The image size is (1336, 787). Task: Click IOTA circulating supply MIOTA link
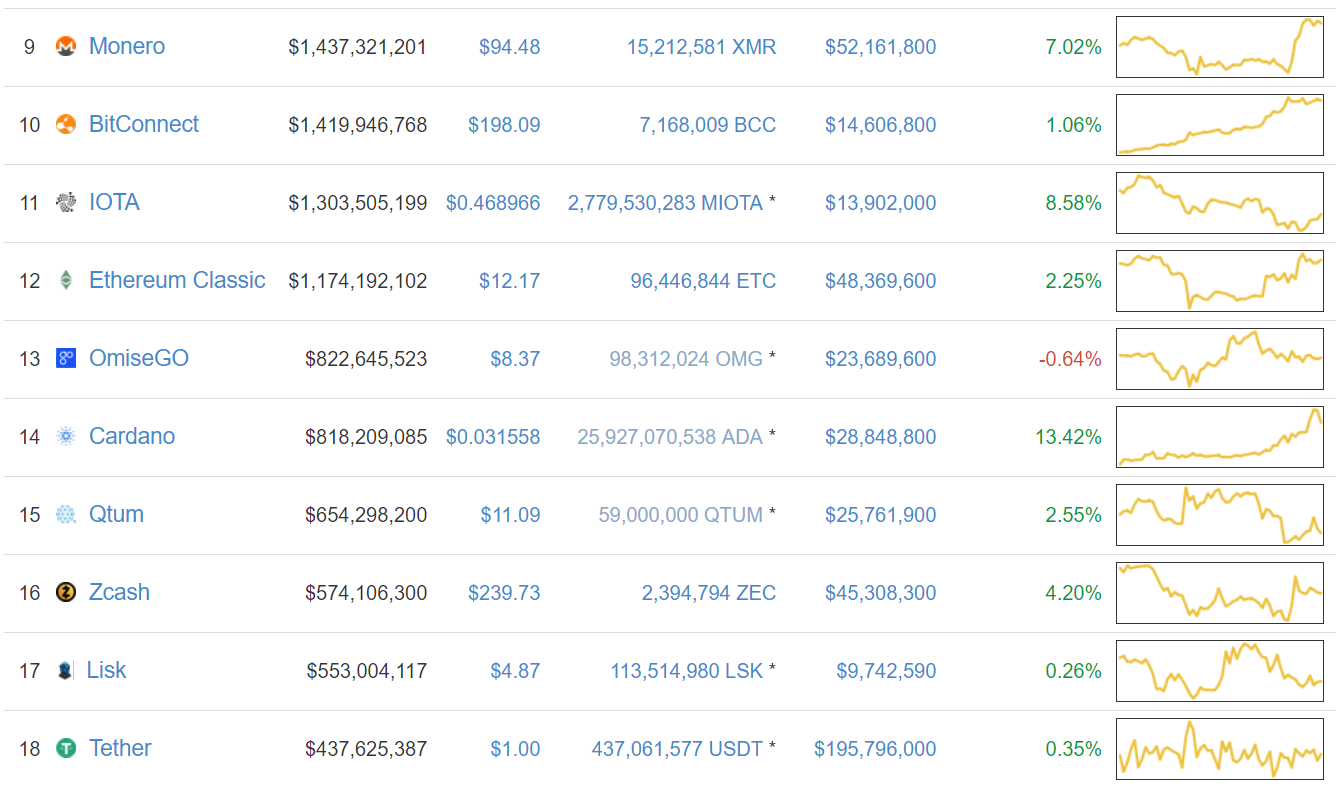click(666, 203)
